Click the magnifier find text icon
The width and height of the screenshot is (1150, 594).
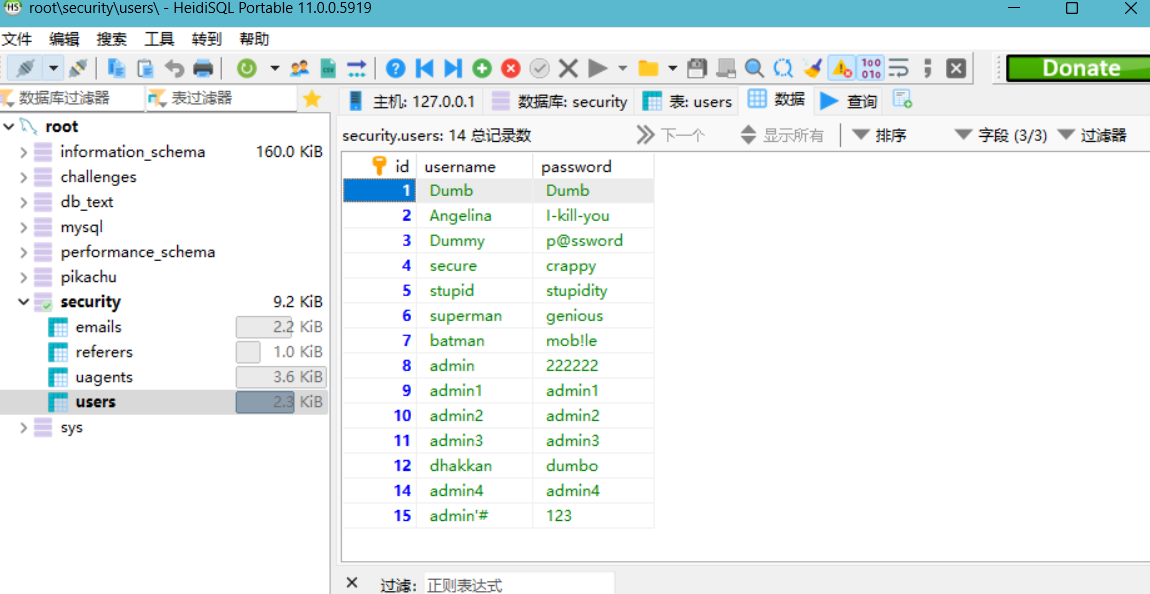click(x=754, y=69)
